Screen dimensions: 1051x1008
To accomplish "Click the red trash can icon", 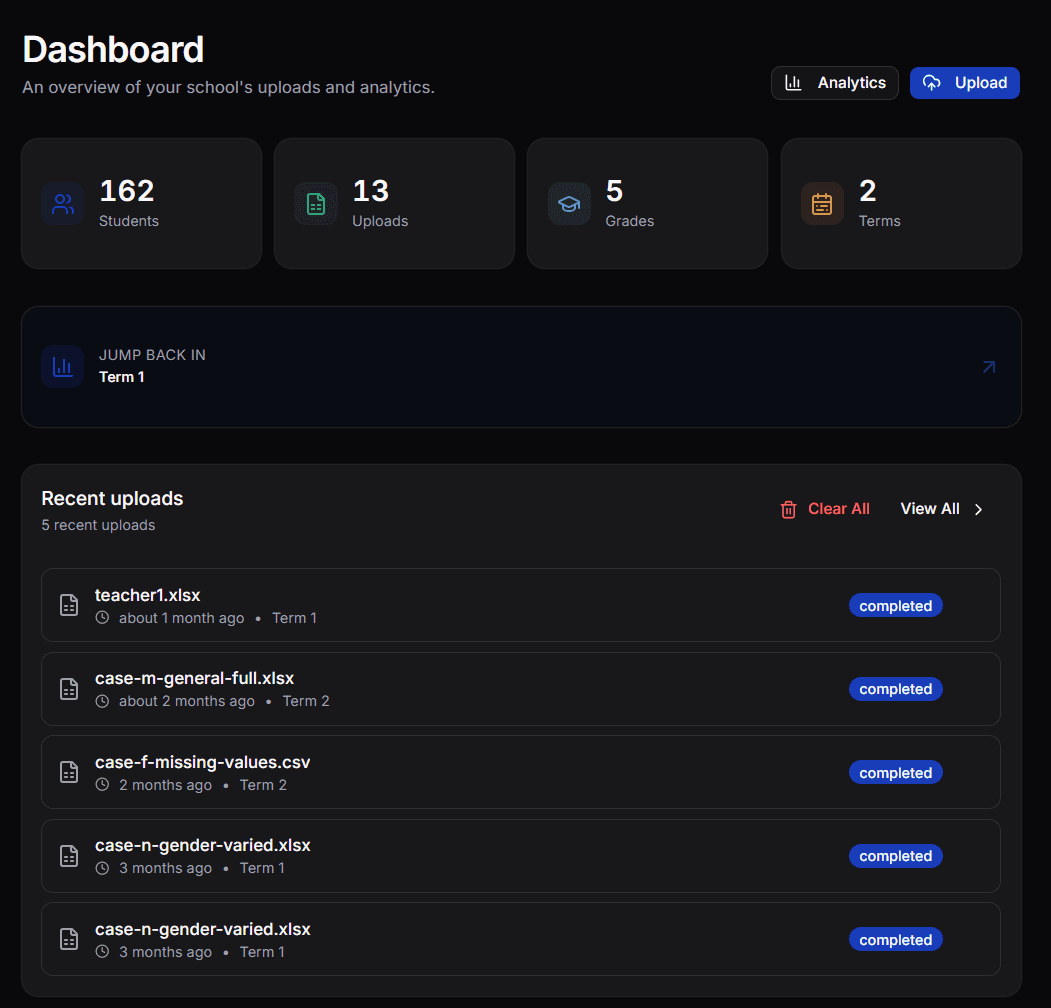I will pos(788,510).
